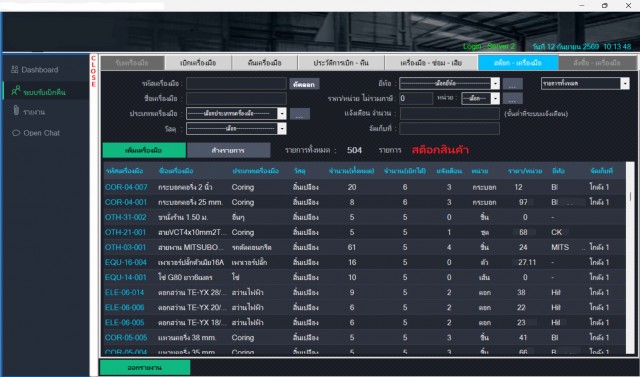Click the brand cell CK
Screen dimensions: 640x377
point(556,232)
